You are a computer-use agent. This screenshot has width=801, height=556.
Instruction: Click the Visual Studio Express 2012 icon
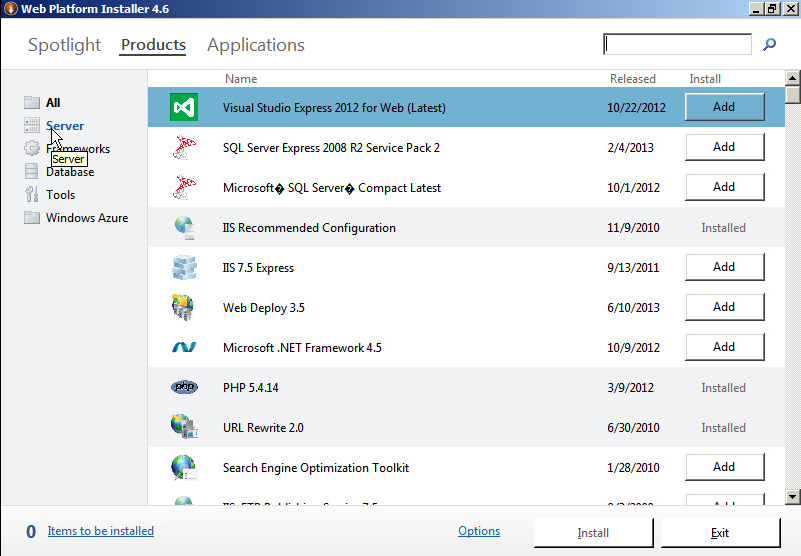[x=184, y=107]
